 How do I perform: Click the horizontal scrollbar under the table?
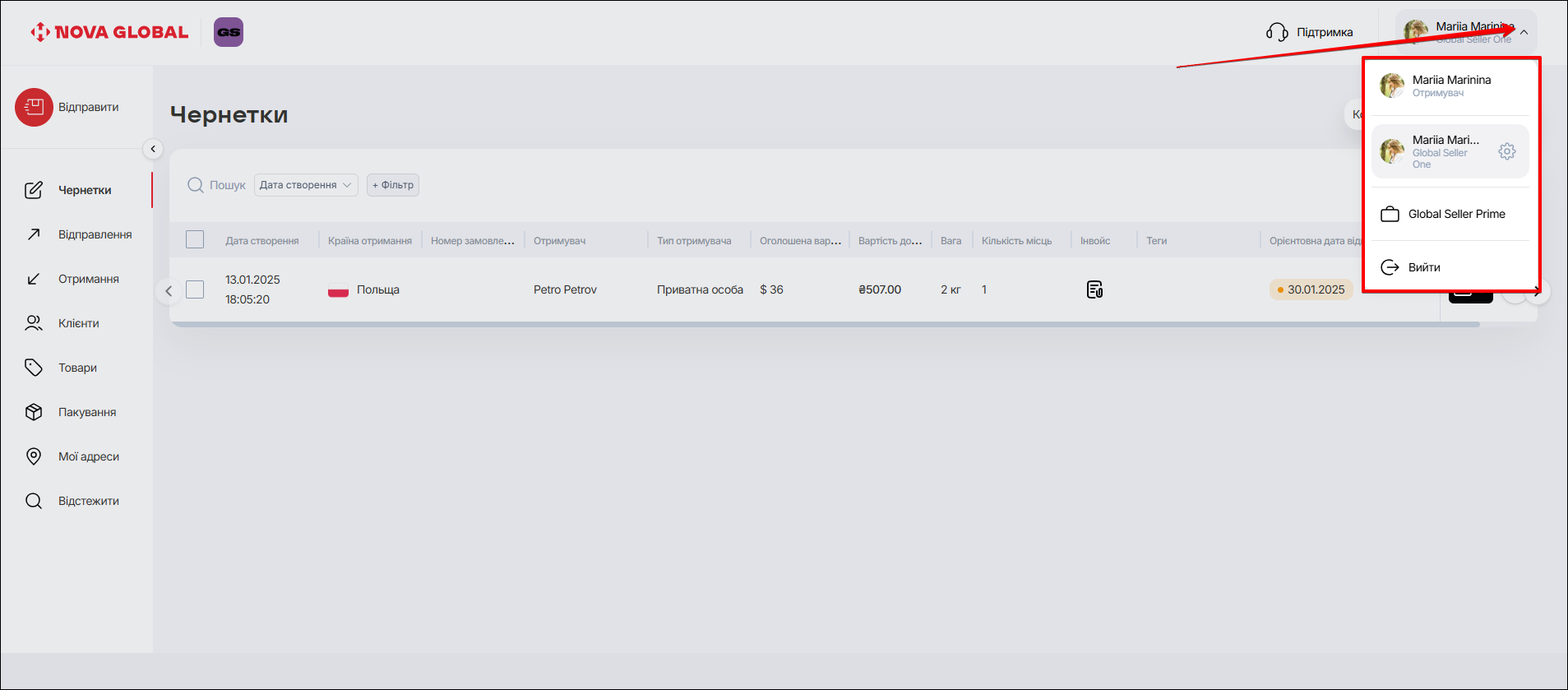point(824,325)
